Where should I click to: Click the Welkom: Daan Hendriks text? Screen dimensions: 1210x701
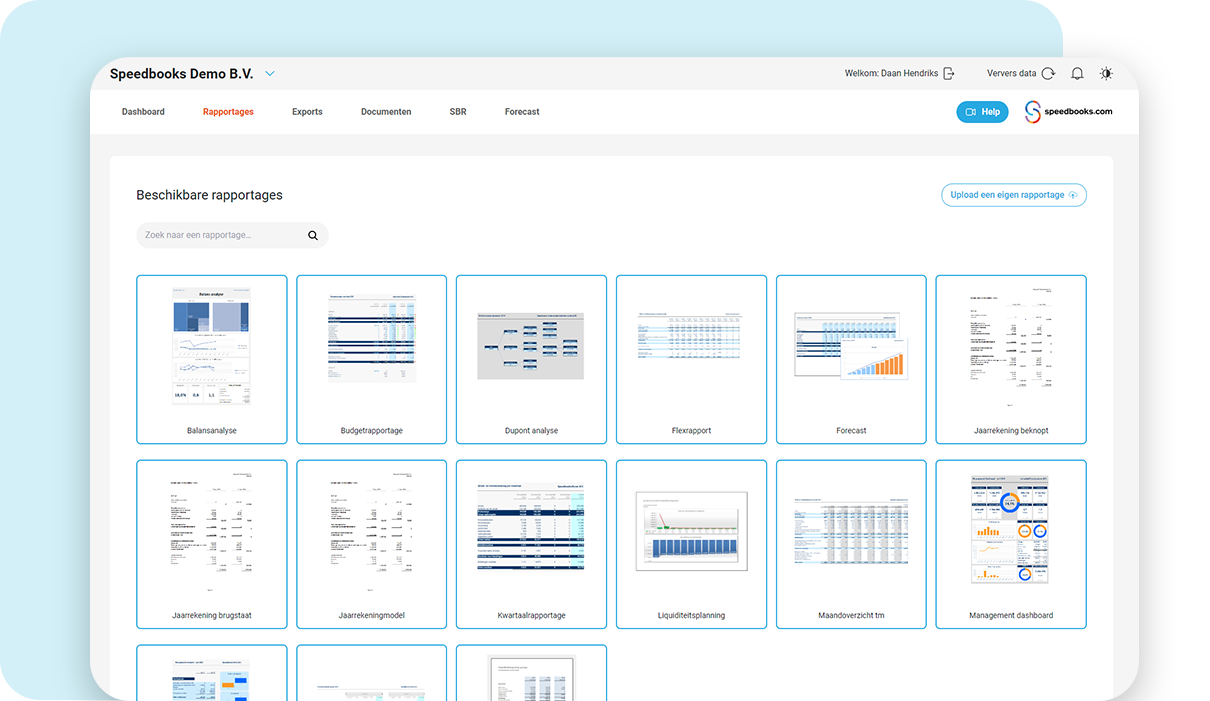click(891, 74)
